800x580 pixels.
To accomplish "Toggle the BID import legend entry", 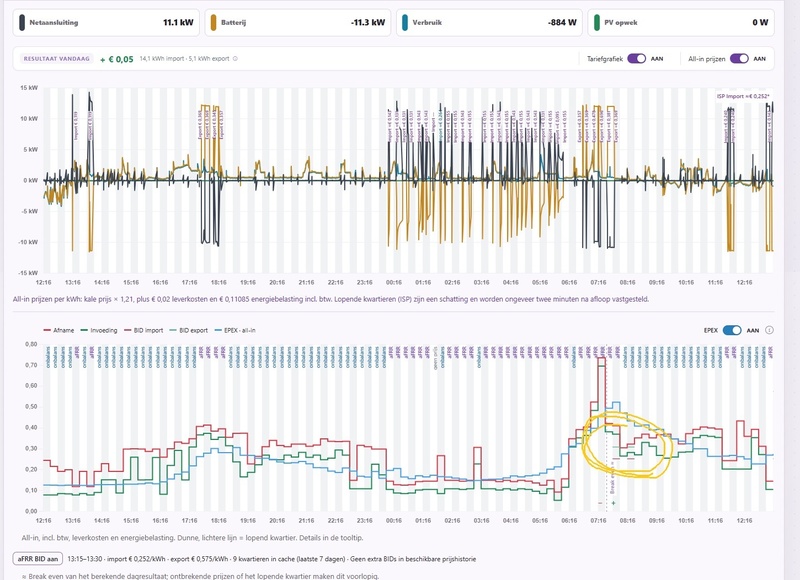I will (144, 330).
